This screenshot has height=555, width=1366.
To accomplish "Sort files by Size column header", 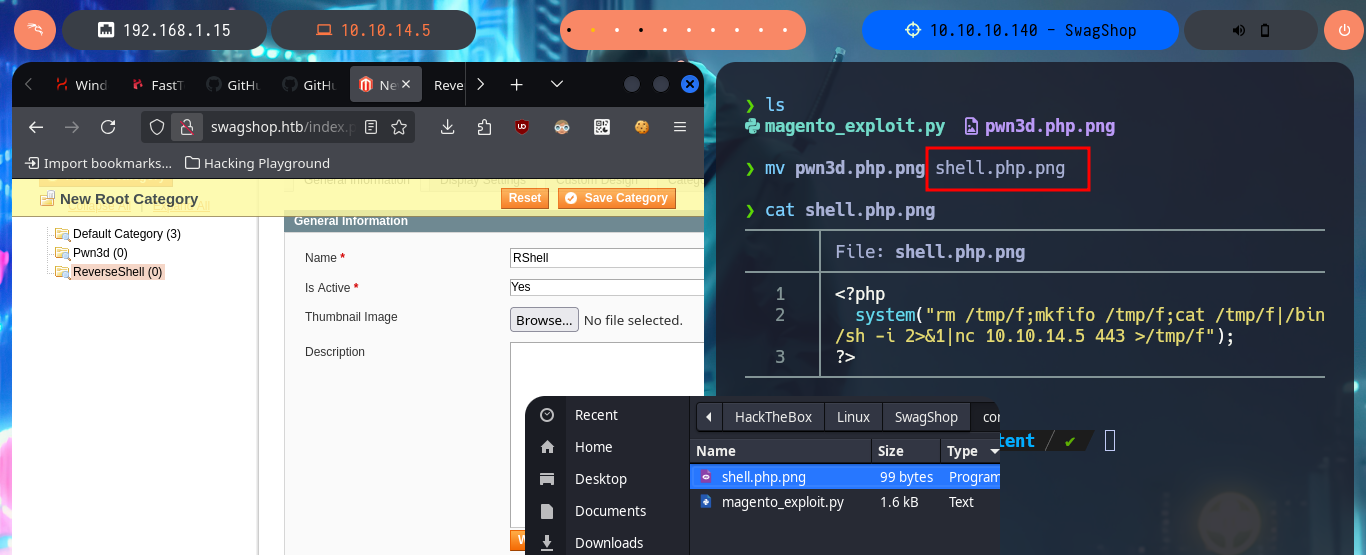I will click(x=906, y=451).
